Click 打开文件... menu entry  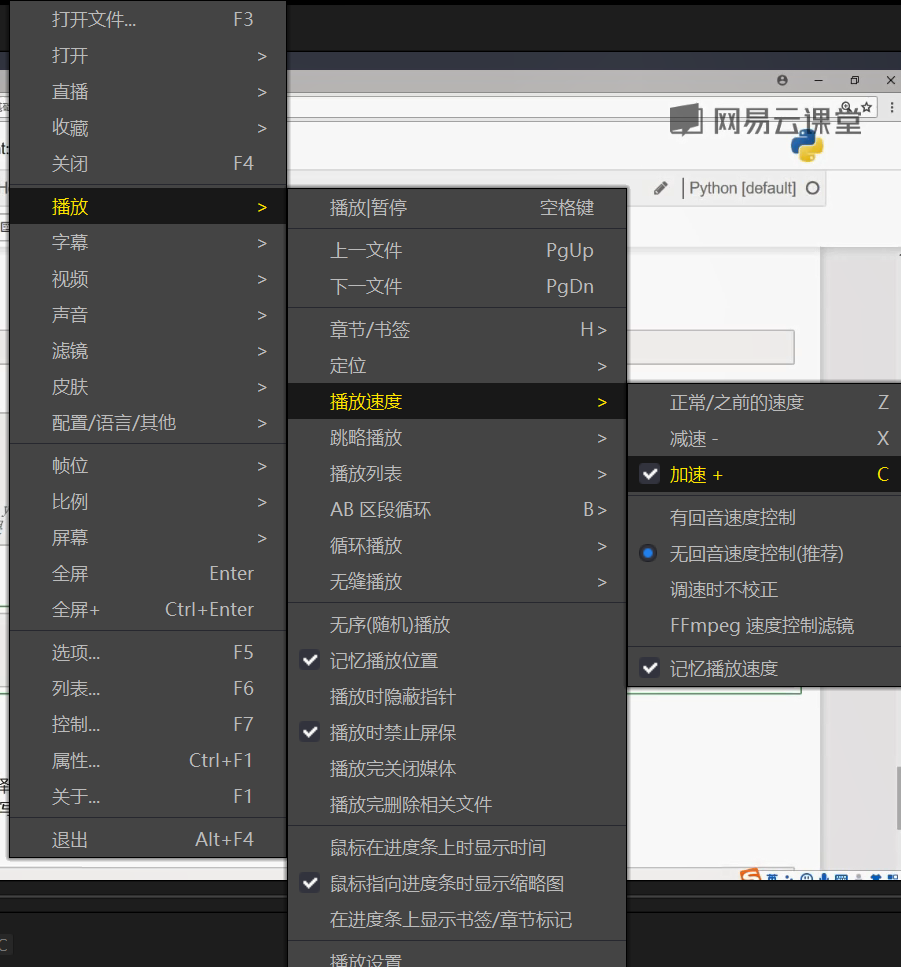148,19
